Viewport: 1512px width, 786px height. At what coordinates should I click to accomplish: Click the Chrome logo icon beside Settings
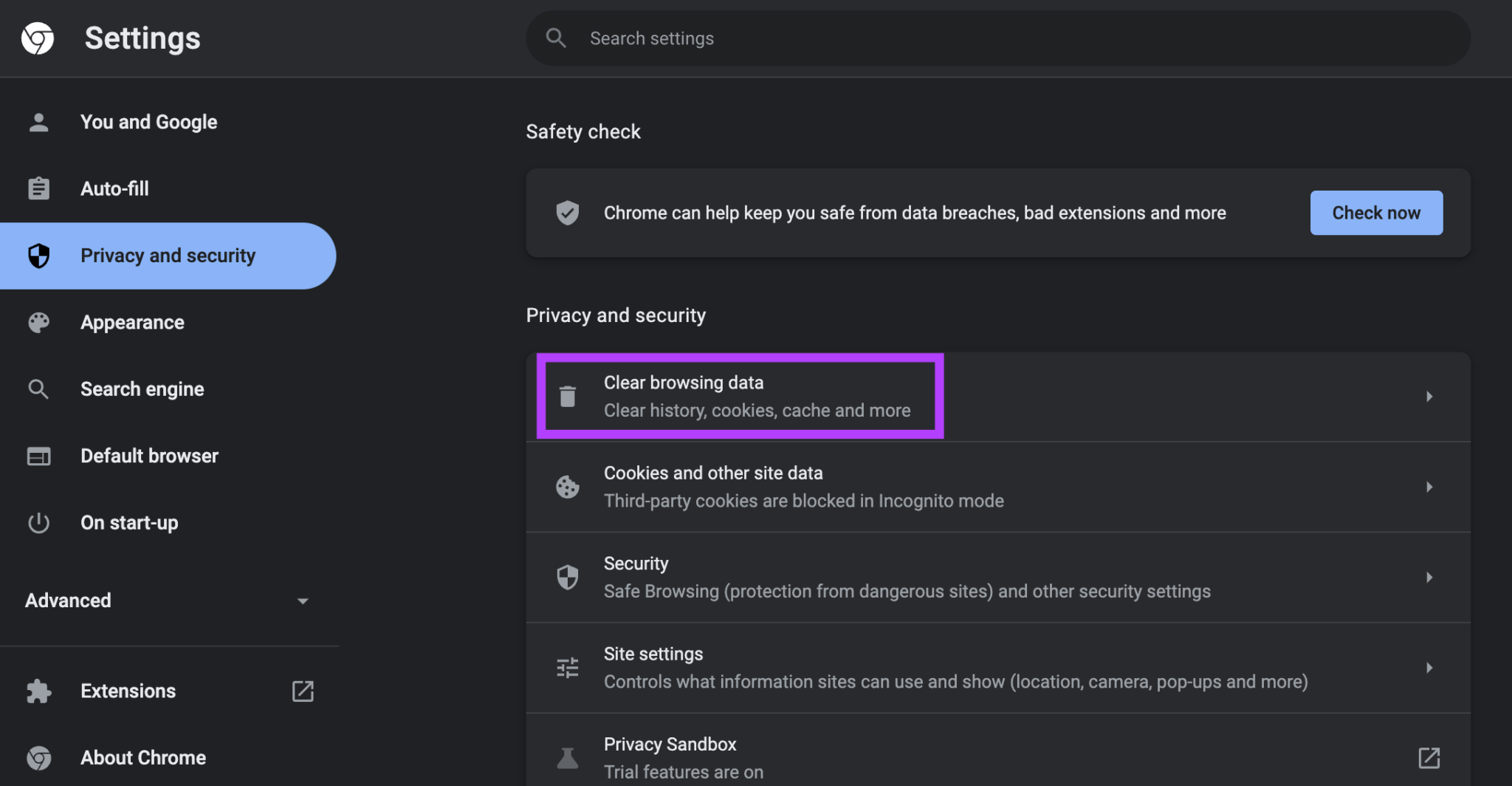38,38
